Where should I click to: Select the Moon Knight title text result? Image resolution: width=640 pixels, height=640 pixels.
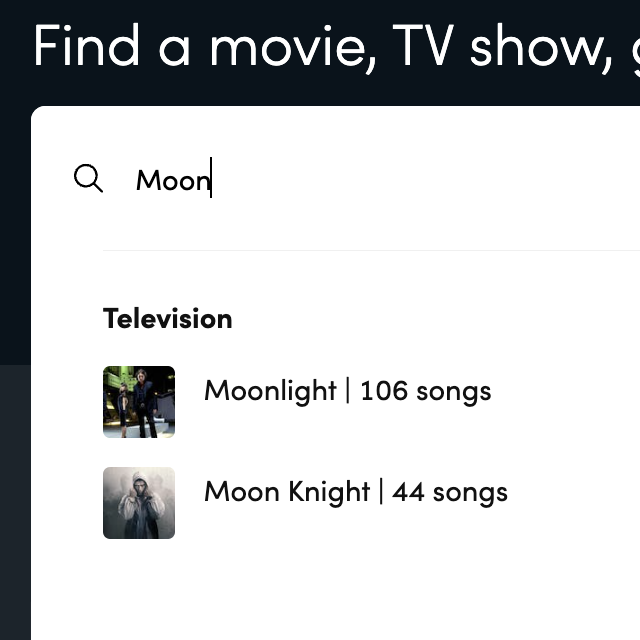(x=287, y=492)
